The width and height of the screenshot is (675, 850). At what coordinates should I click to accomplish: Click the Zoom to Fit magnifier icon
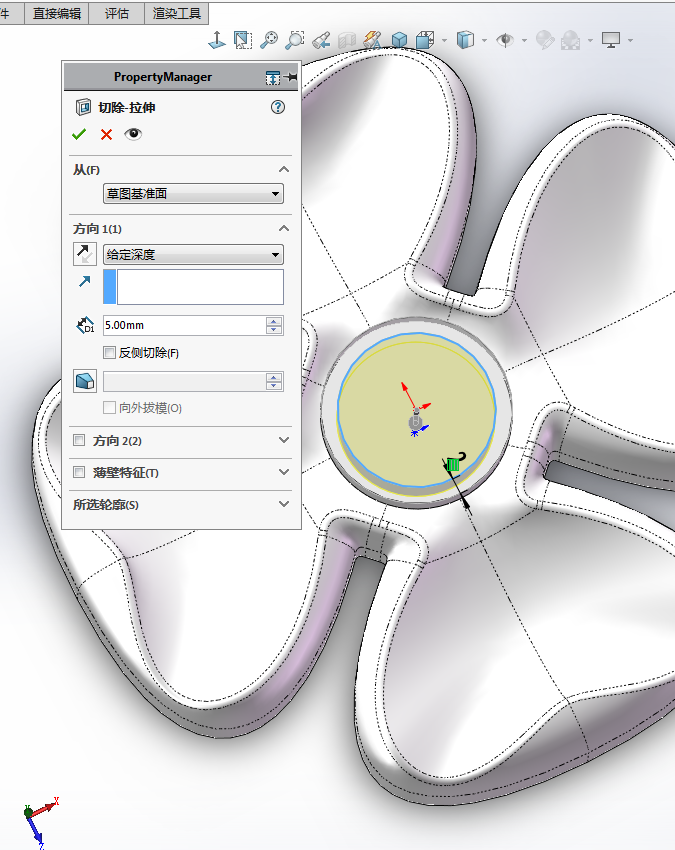click(x=269, y=40)
